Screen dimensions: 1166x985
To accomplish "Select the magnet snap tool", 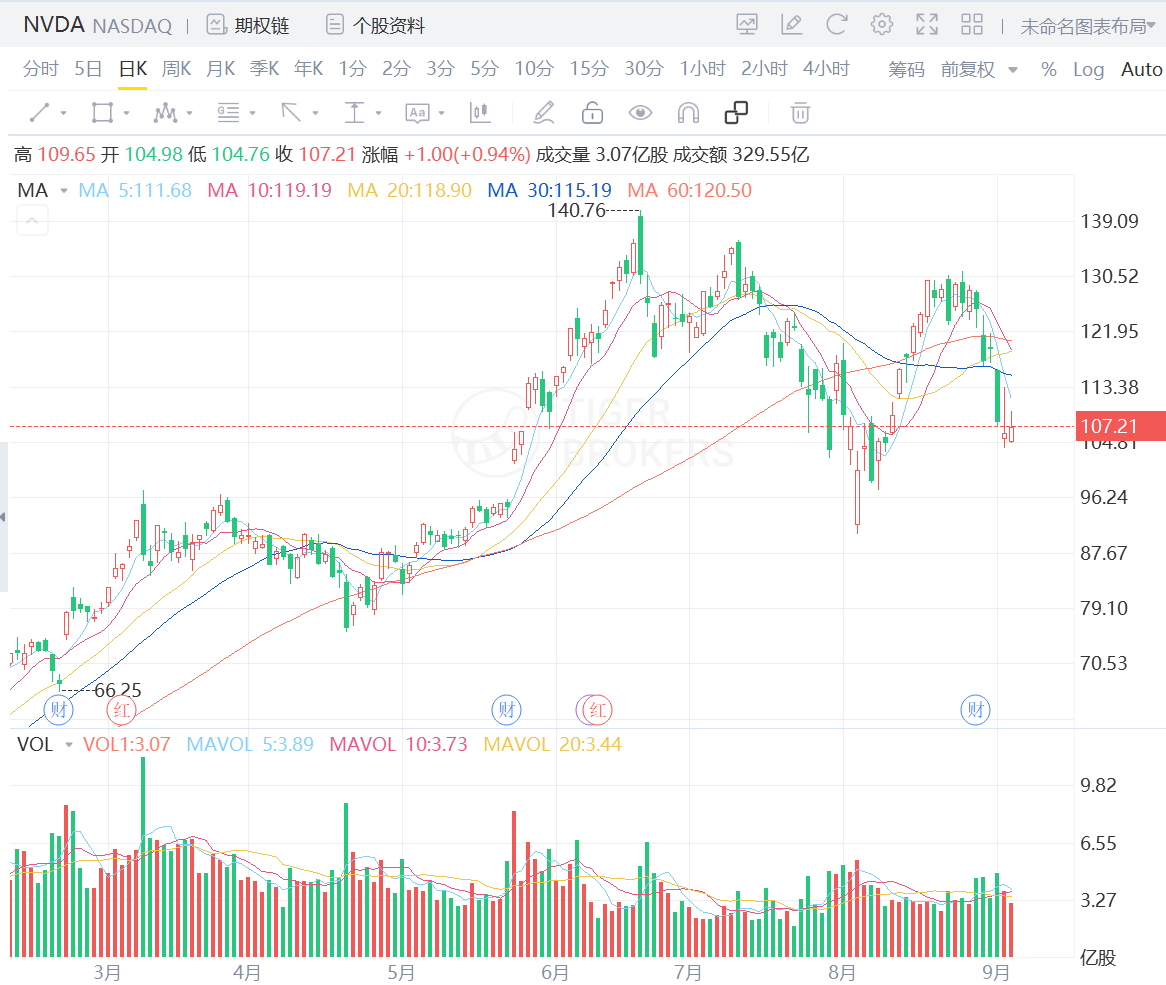I will pyautogui.click(x=688, y=113).
